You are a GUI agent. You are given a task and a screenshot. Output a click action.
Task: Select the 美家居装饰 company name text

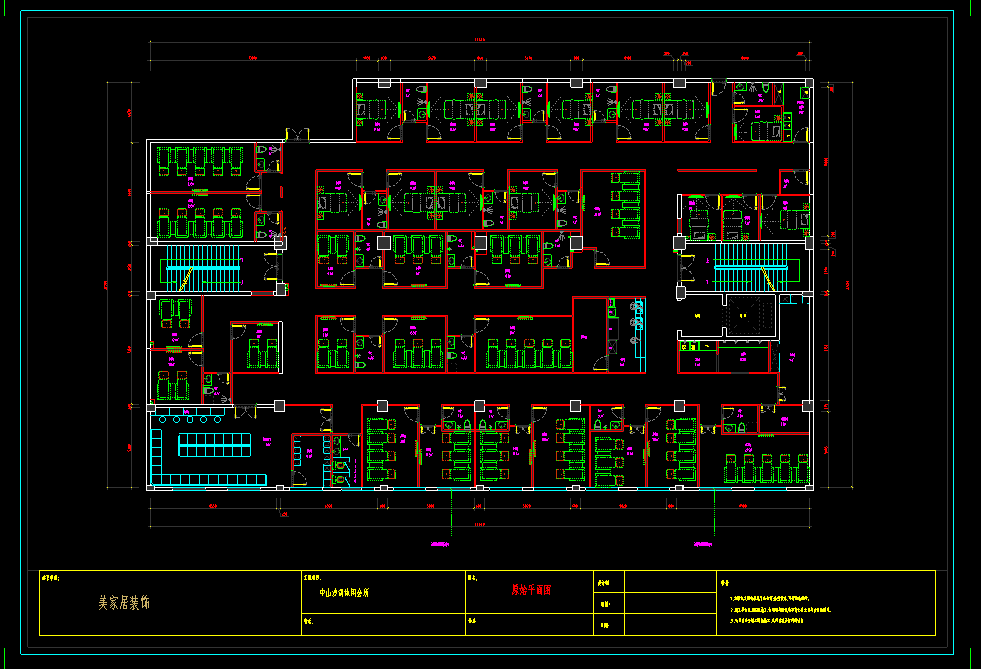click(x=124, y=603)
